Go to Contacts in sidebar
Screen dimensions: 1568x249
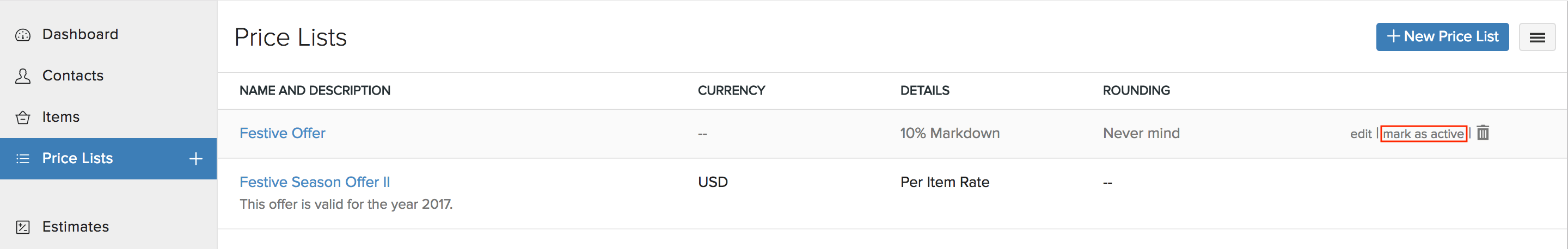pyautogui.click(x=72, y=76)
